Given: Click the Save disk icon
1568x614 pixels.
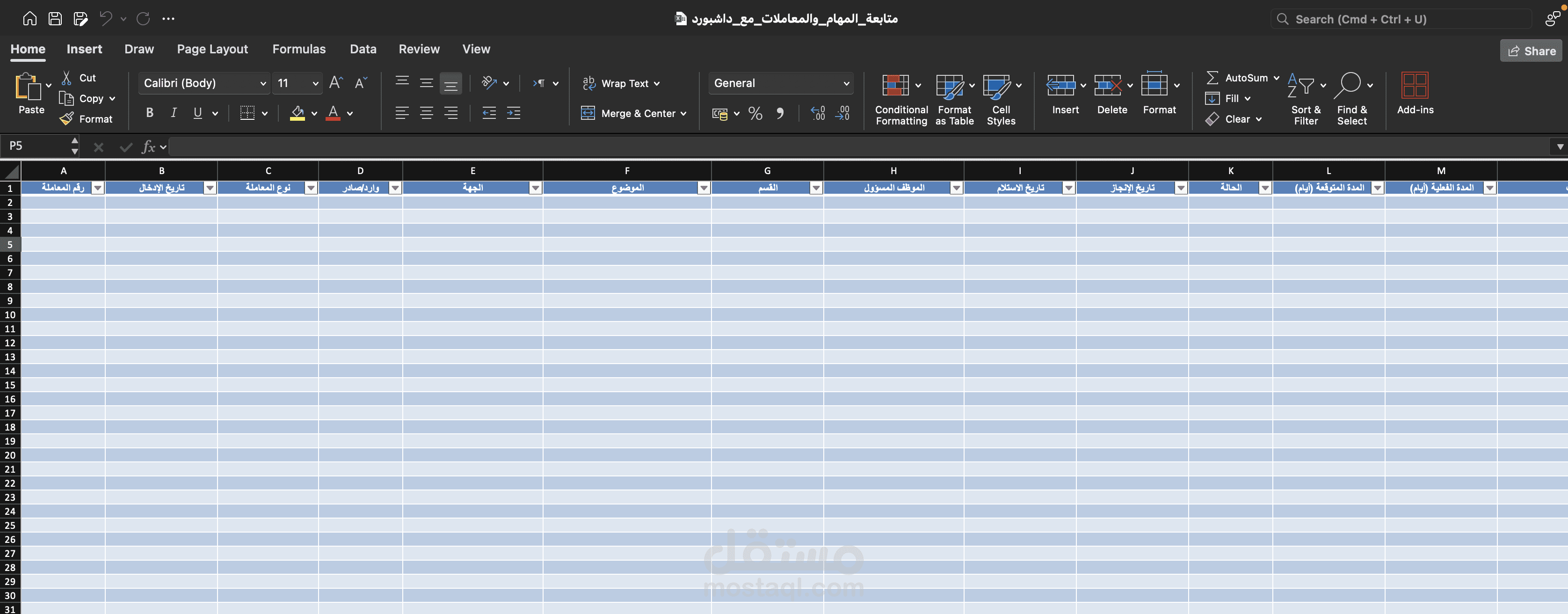Looking at the screenshot, I should coord(55,19).
